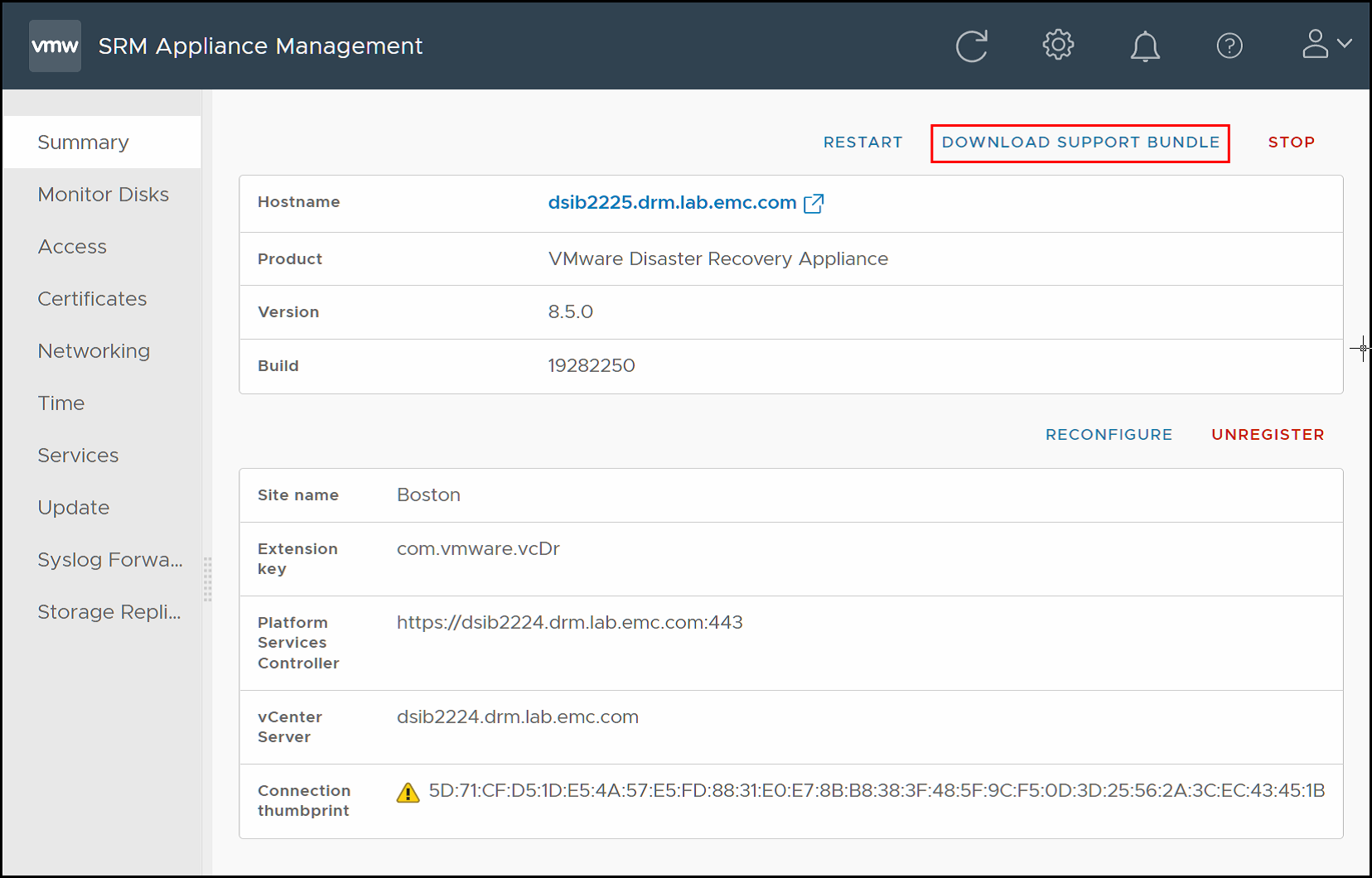This screenshot has width=1372, height=878.
Task: Open help via the question mark icon
Action: [x=1229, y=46]
